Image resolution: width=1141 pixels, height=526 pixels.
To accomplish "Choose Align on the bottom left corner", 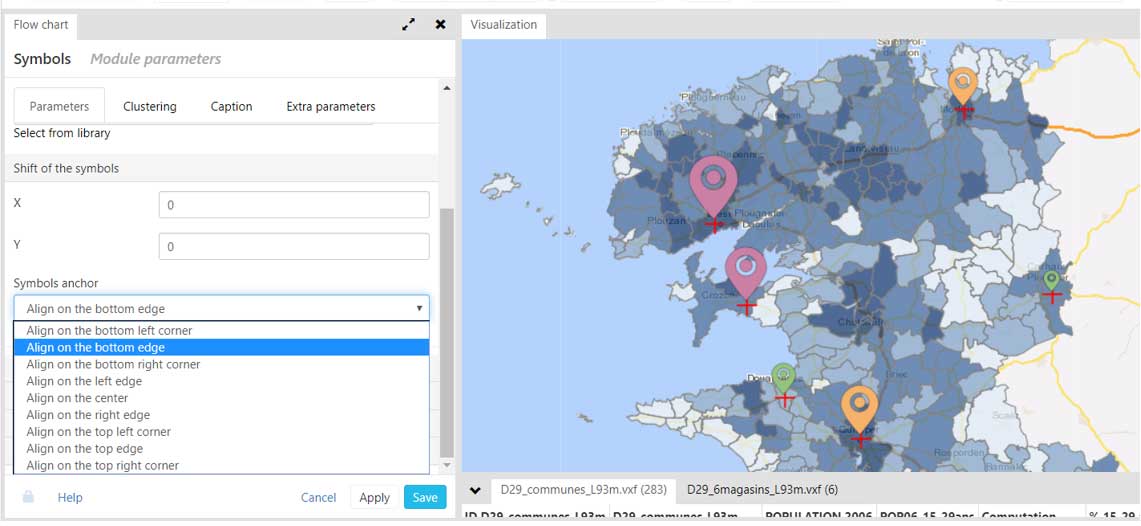I will pos(221,330).
